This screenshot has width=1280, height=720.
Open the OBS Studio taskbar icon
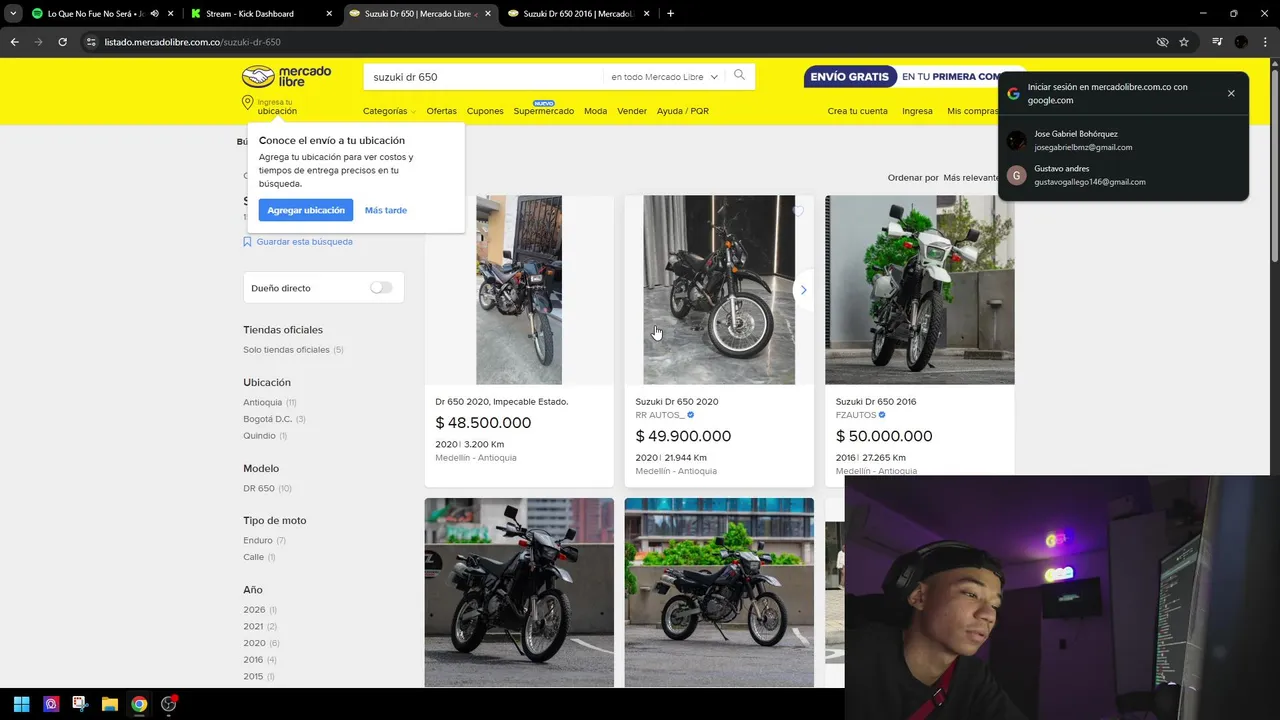click(x=169, y=704)
